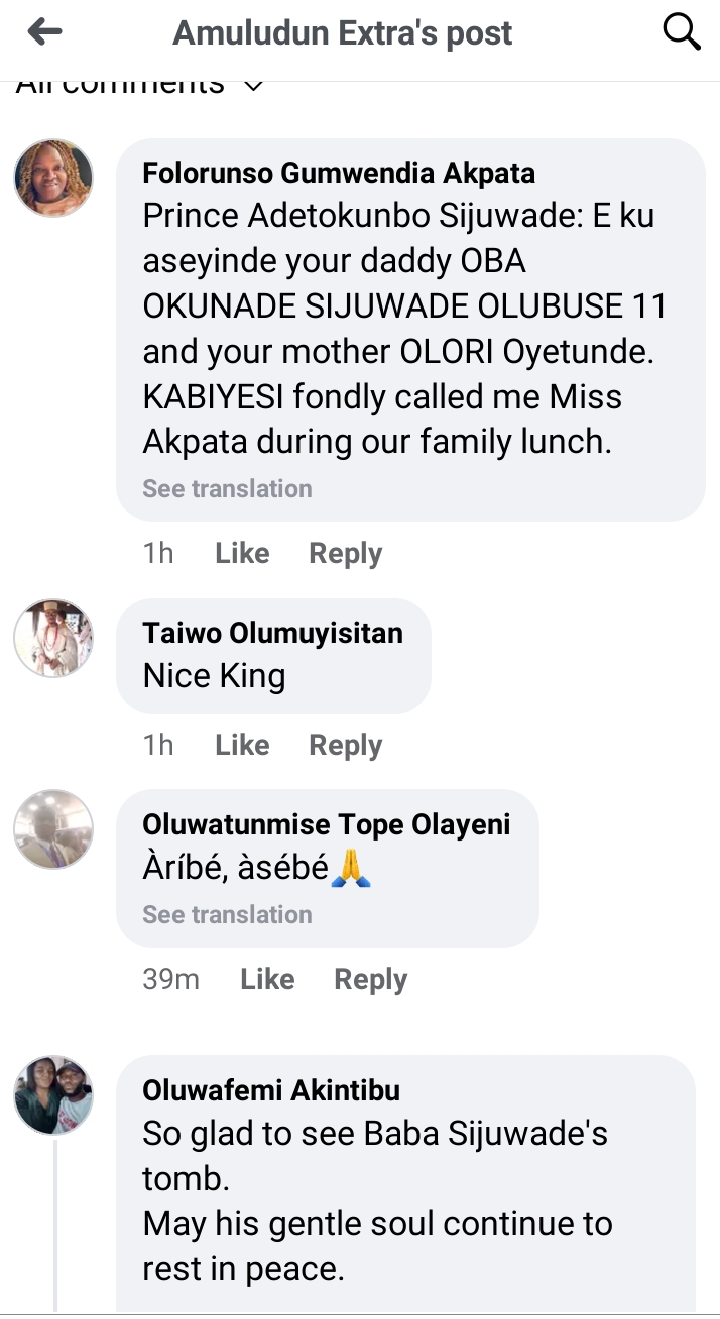The image size is (720, 1319).
Task: Open Folorunso Gumwendia Akpata name link
Action: (338, 173)
